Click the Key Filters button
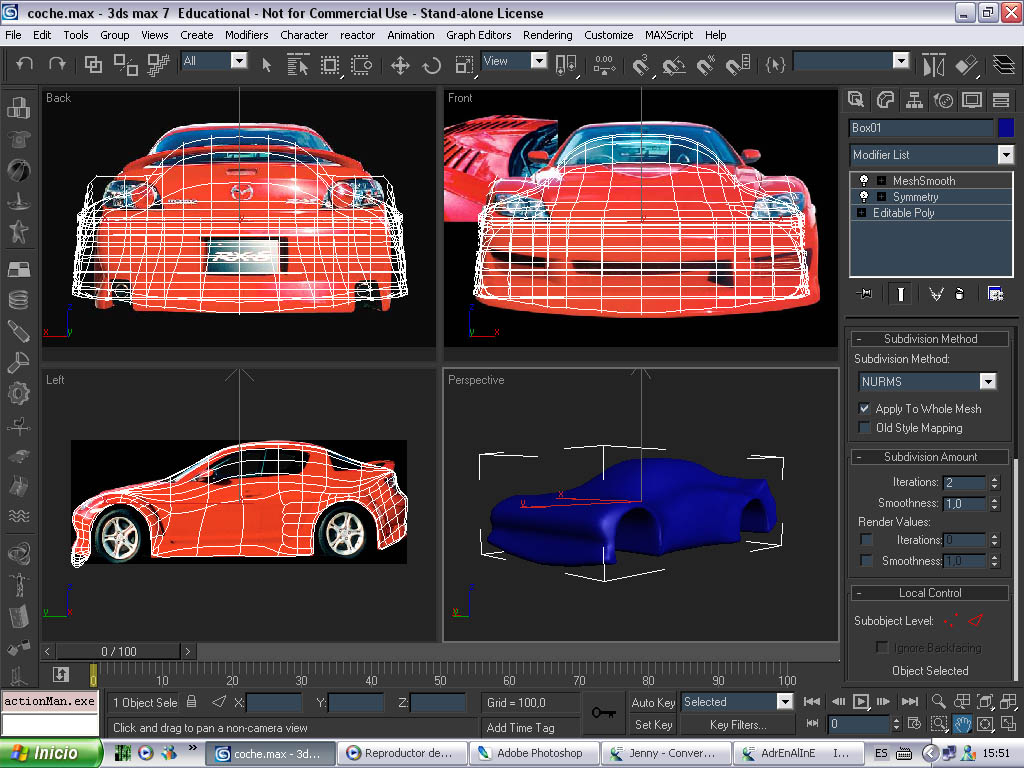The image size is (1024, 768). click(x=738, y=725)
